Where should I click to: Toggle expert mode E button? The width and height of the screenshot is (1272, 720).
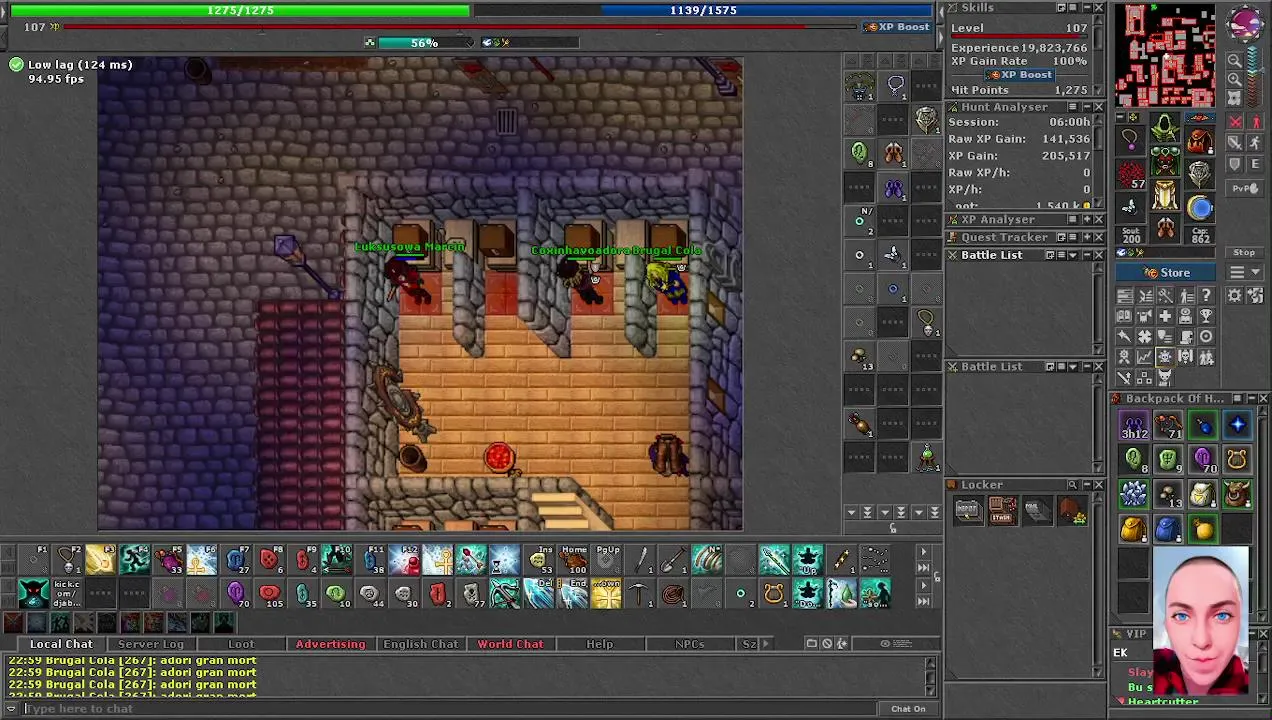pos(1256,163)
